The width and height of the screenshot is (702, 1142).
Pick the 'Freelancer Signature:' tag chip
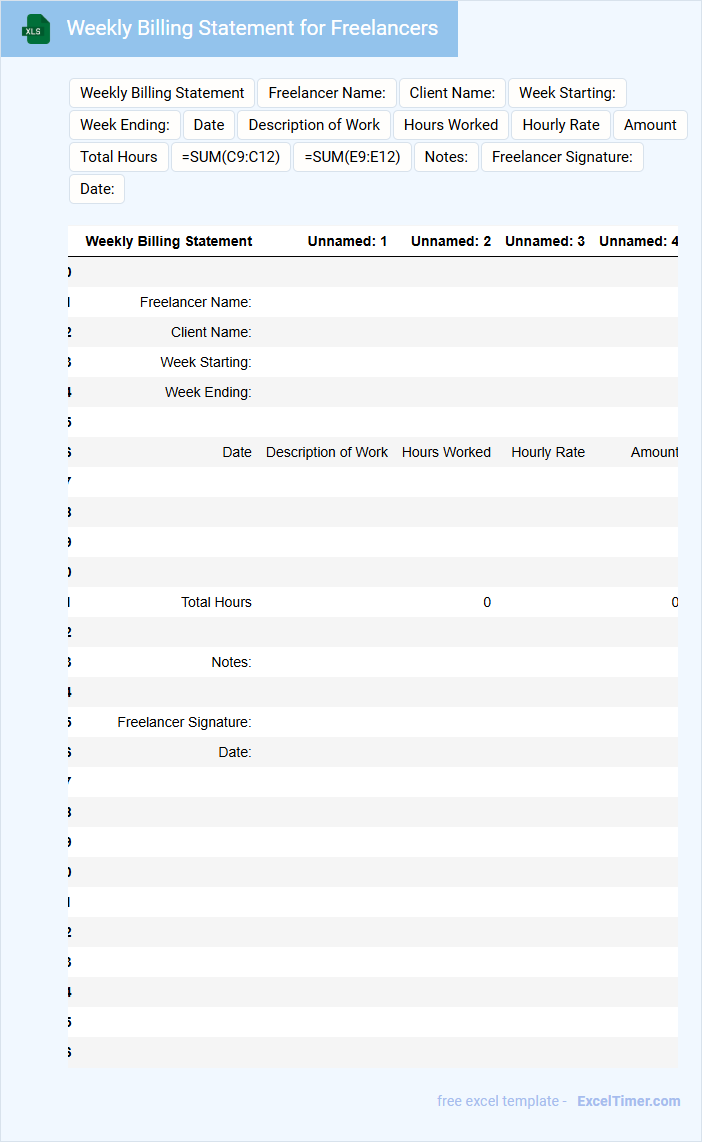(562, 157)
